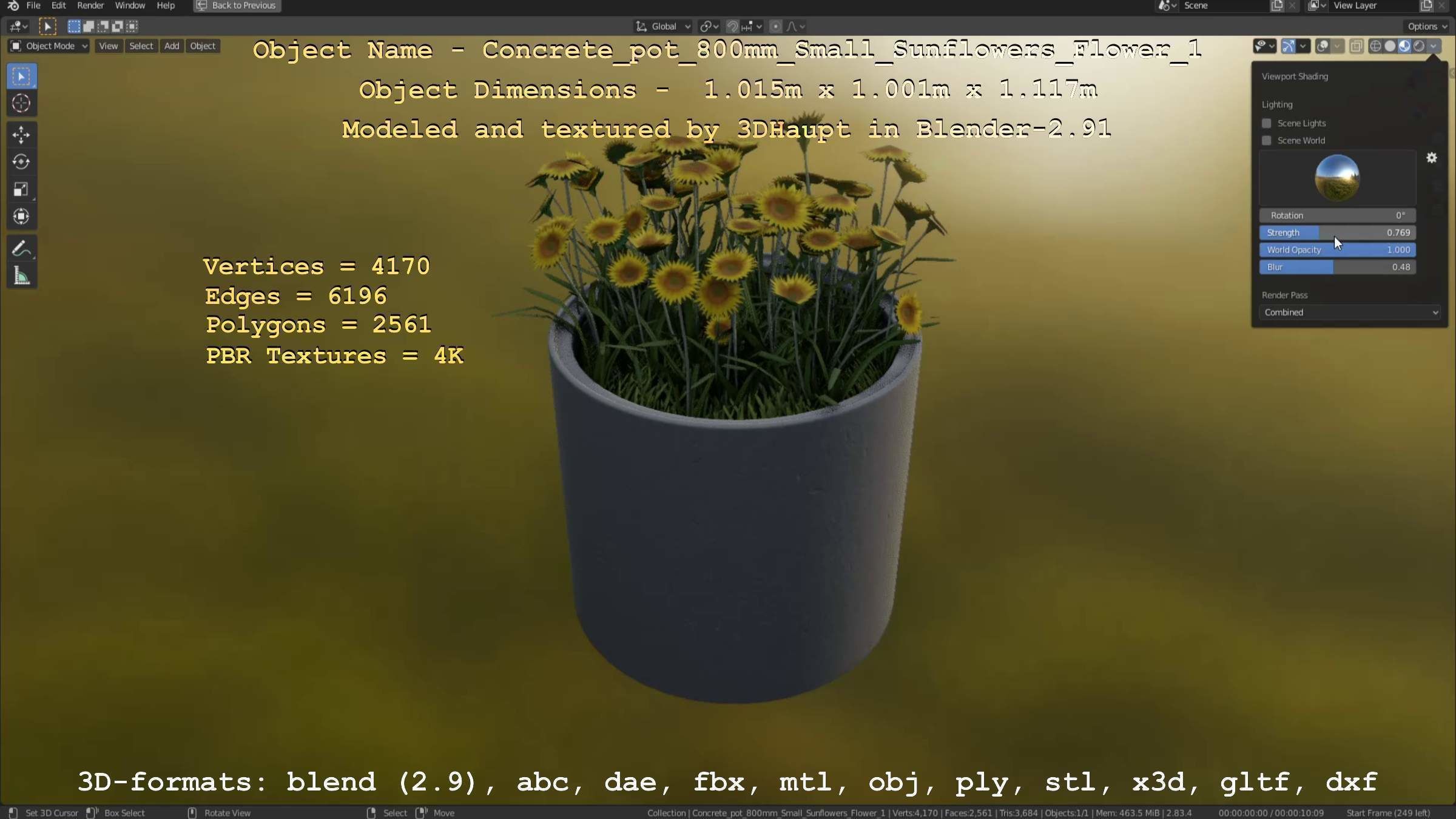Toggle Proportional Editing button
1456x819 pixels.
coord(775,26)
